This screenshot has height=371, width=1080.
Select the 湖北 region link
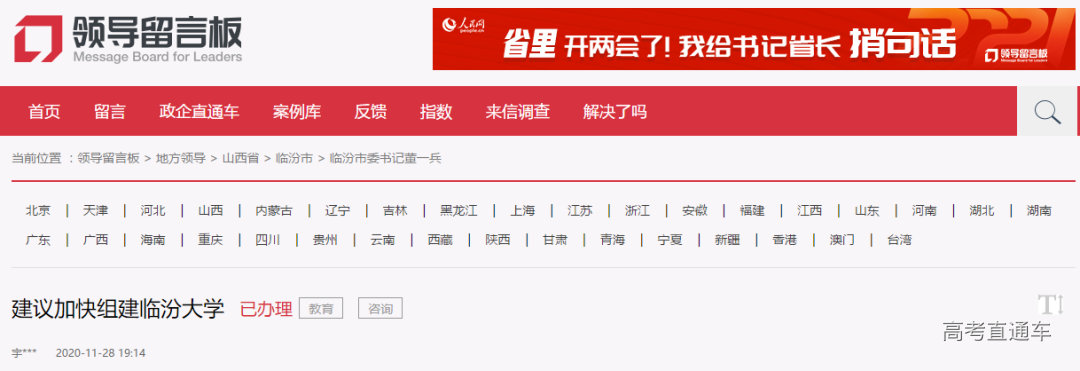[x=982, y=211]
